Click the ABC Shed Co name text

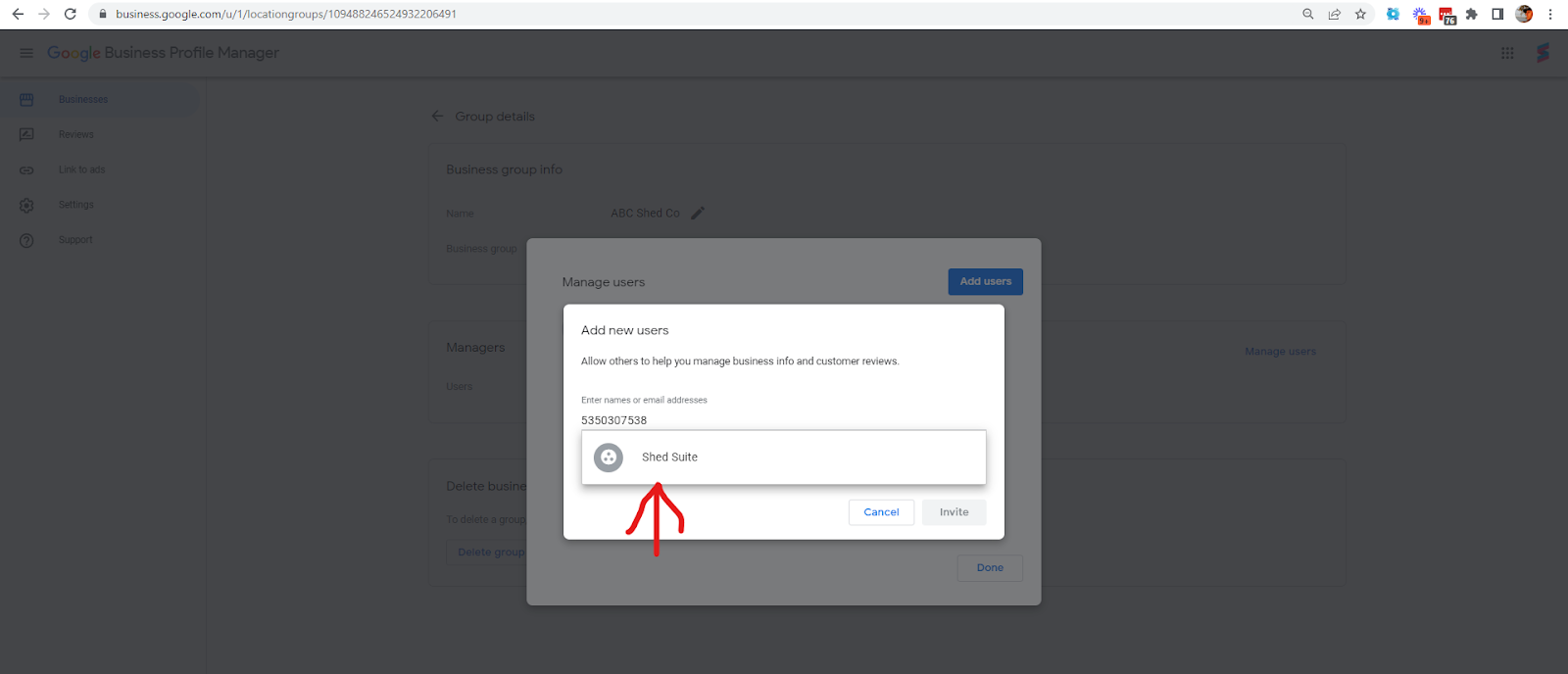pos(645,213)
